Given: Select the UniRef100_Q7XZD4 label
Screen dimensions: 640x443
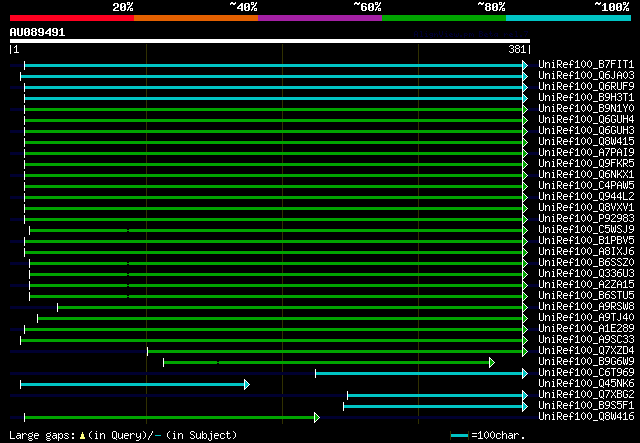Looking at the screenshot, I should pos(586,351).
